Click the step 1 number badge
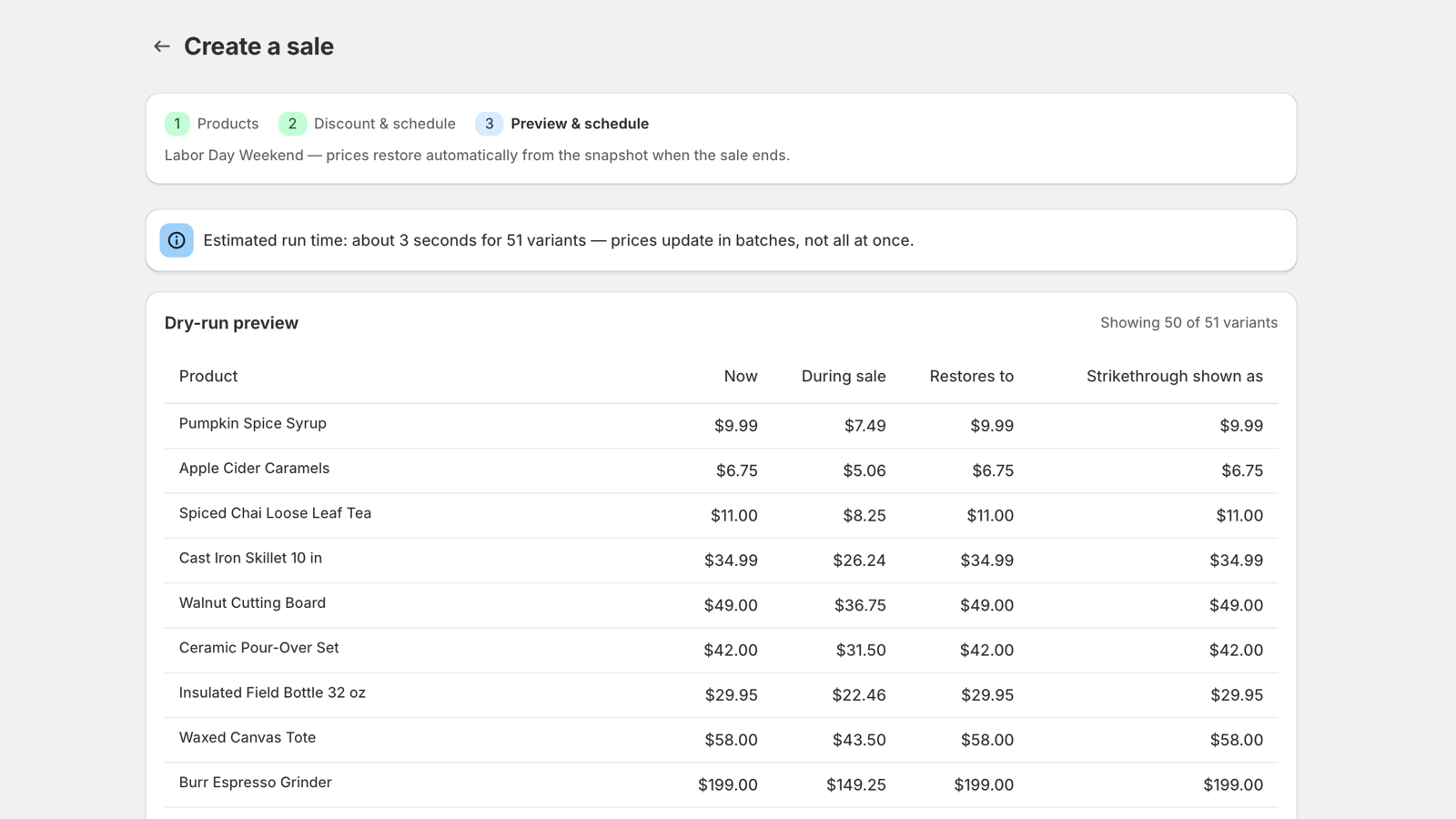The width and height of the screenshot is (1456, 819). point(177,124)
